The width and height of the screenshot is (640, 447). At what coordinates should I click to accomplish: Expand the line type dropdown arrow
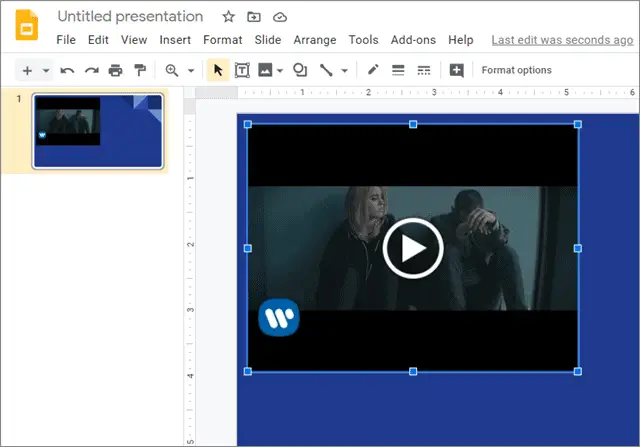click(x=344, y=71)
